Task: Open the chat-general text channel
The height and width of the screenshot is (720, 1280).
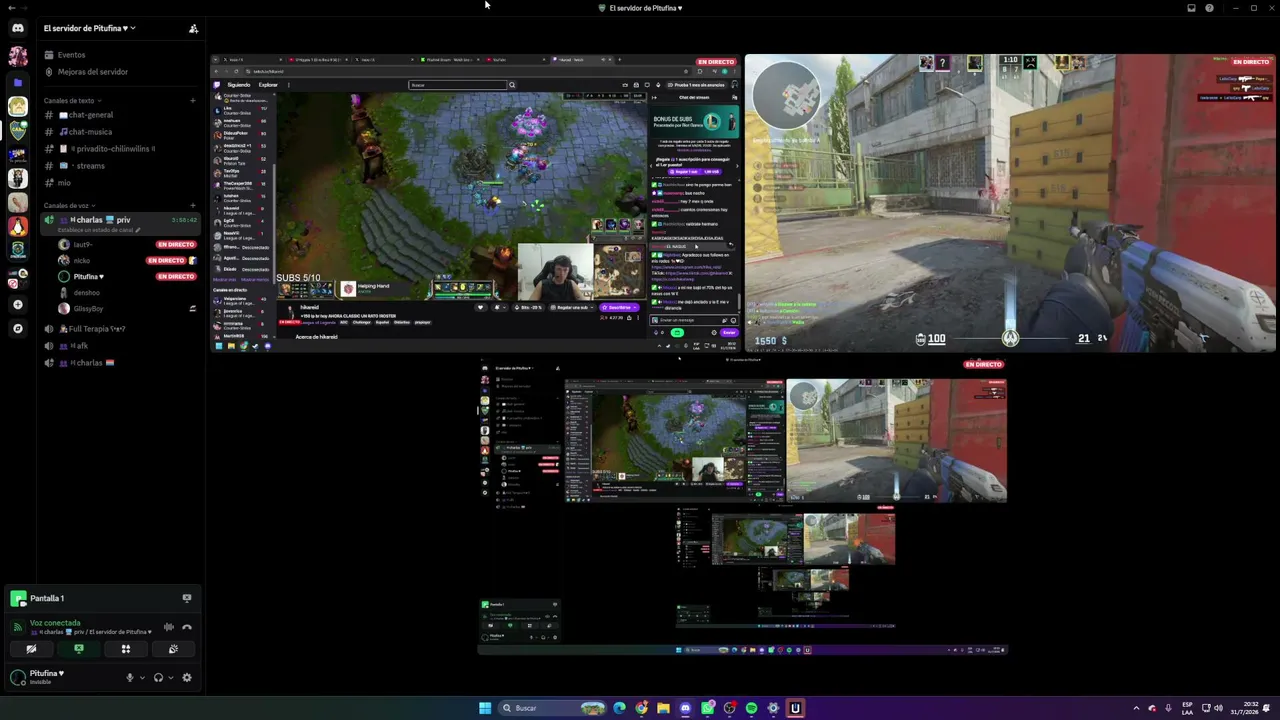Action: [x=120, y=115]
